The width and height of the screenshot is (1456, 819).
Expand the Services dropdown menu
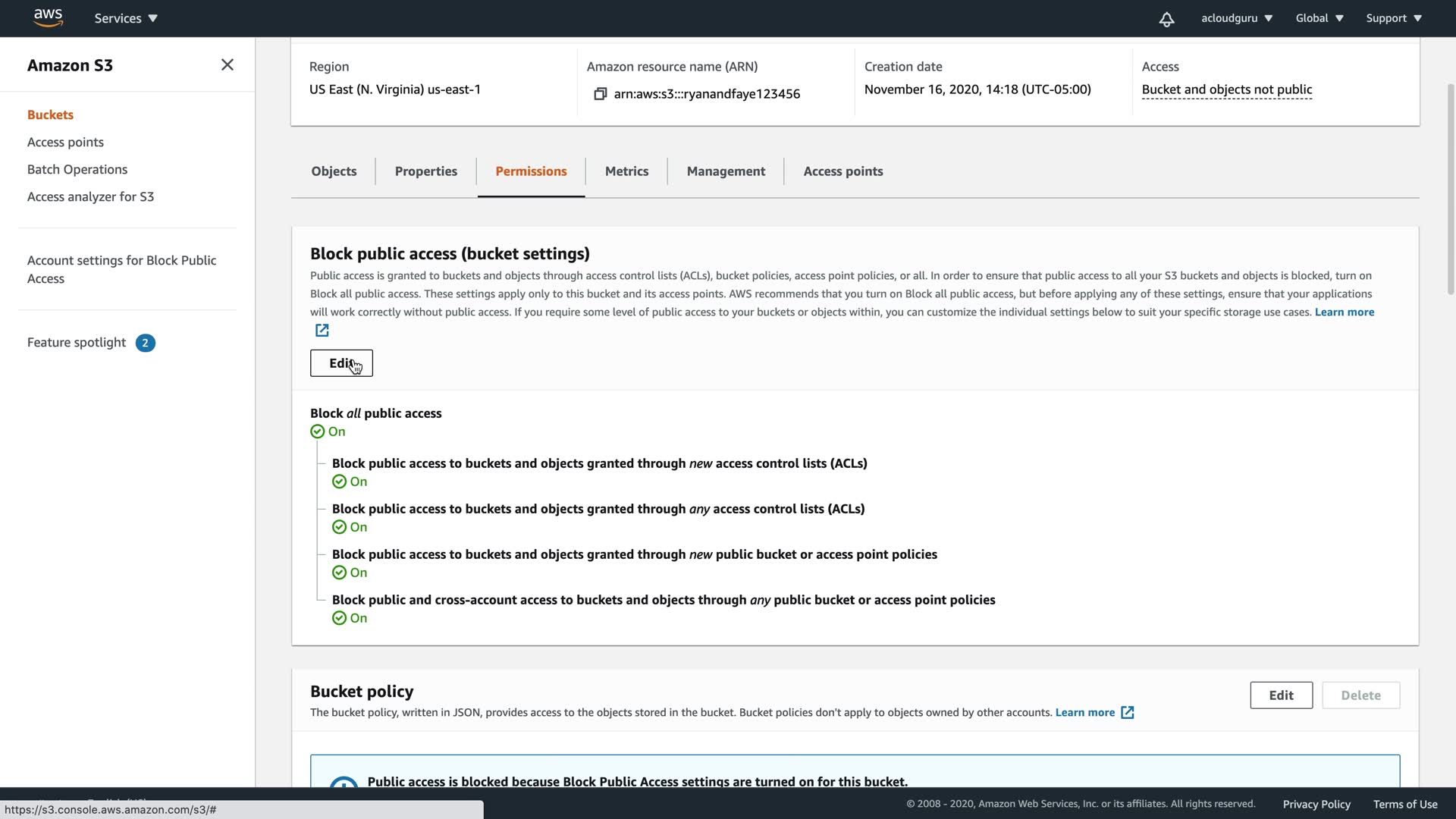click(126, 18)
